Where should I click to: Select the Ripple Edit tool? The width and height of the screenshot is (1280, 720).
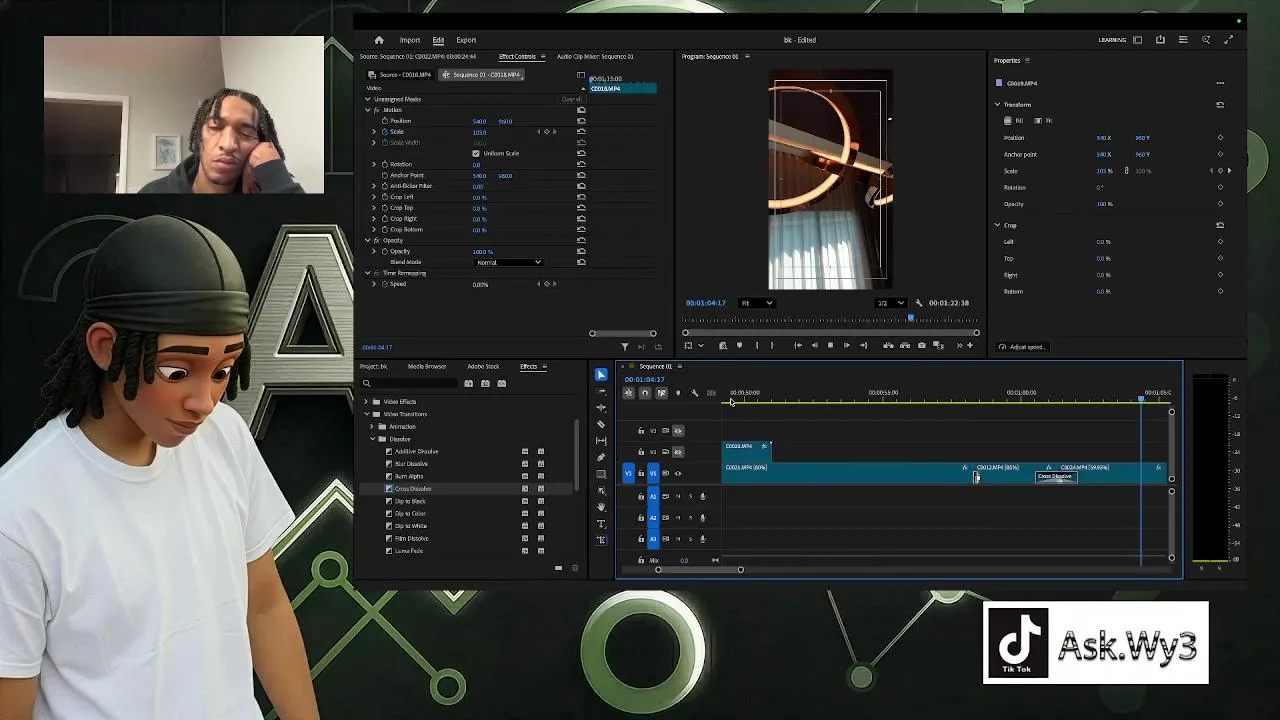pos(601,407)
